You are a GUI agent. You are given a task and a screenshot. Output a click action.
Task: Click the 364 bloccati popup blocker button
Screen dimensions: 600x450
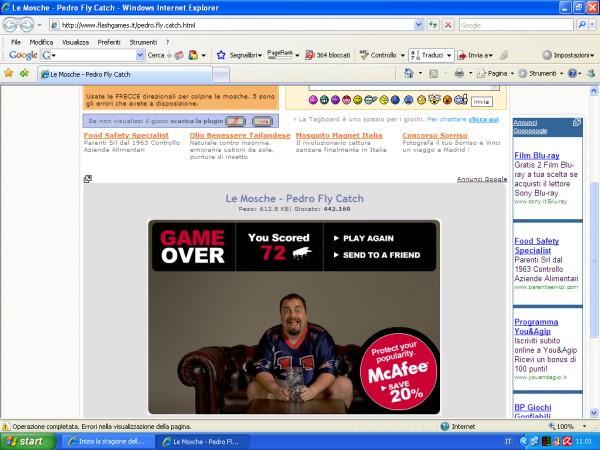coord(328,55)
